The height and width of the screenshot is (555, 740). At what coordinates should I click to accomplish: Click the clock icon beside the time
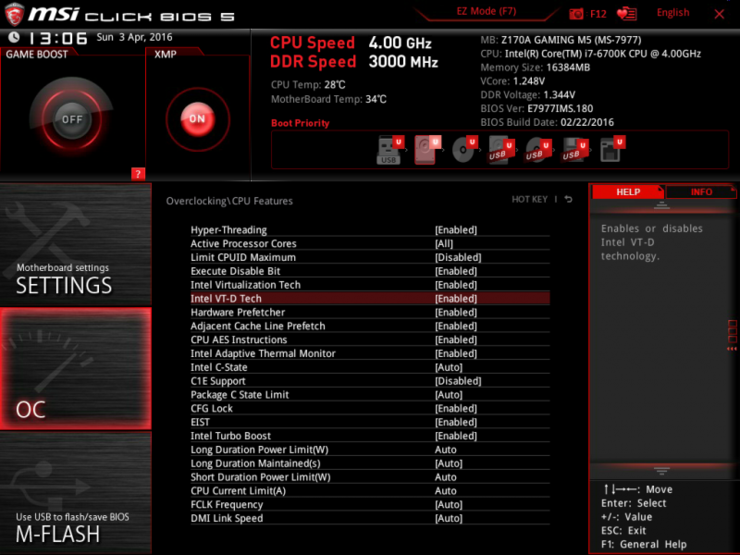pos(14,37)
